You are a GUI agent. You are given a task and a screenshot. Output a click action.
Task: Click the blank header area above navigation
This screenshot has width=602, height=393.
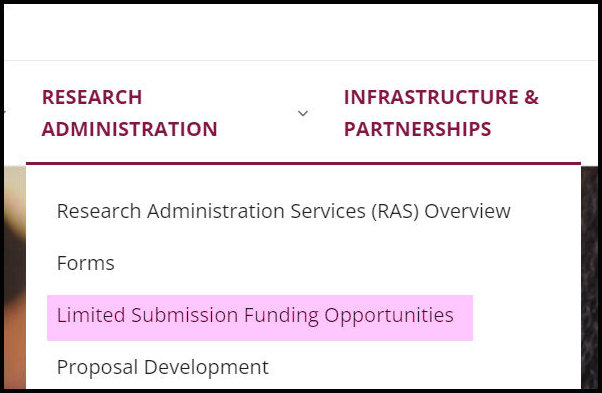[x=301, y=32]
